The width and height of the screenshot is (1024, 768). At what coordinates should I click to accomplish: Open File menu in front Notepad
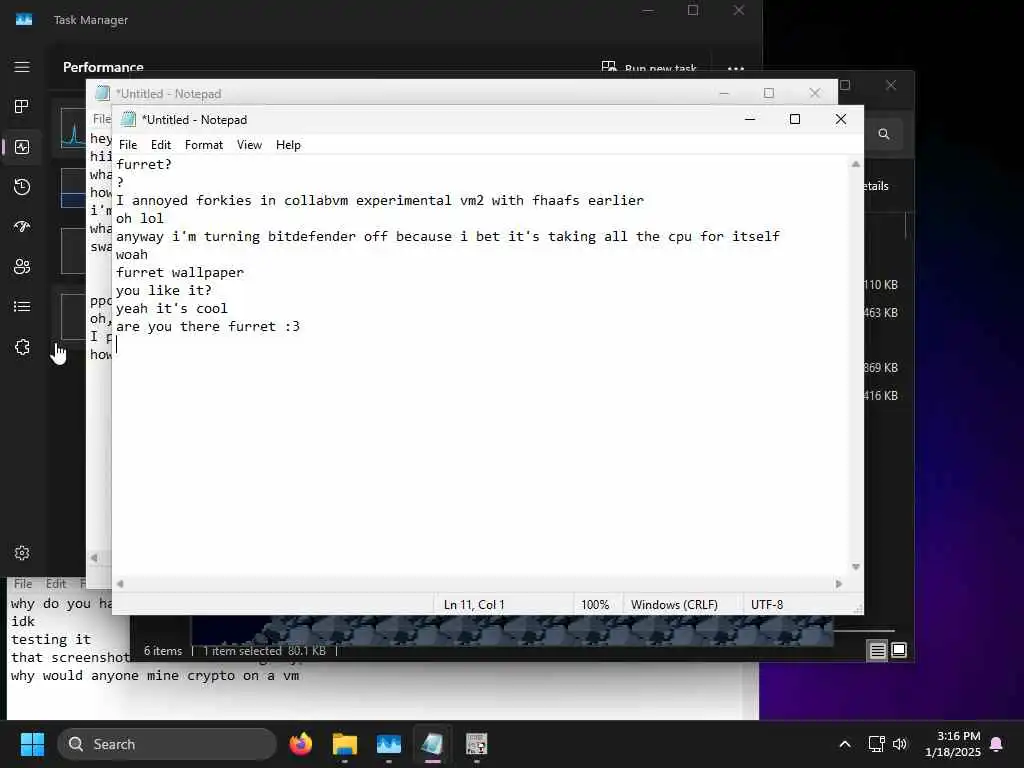coord(128,145)
